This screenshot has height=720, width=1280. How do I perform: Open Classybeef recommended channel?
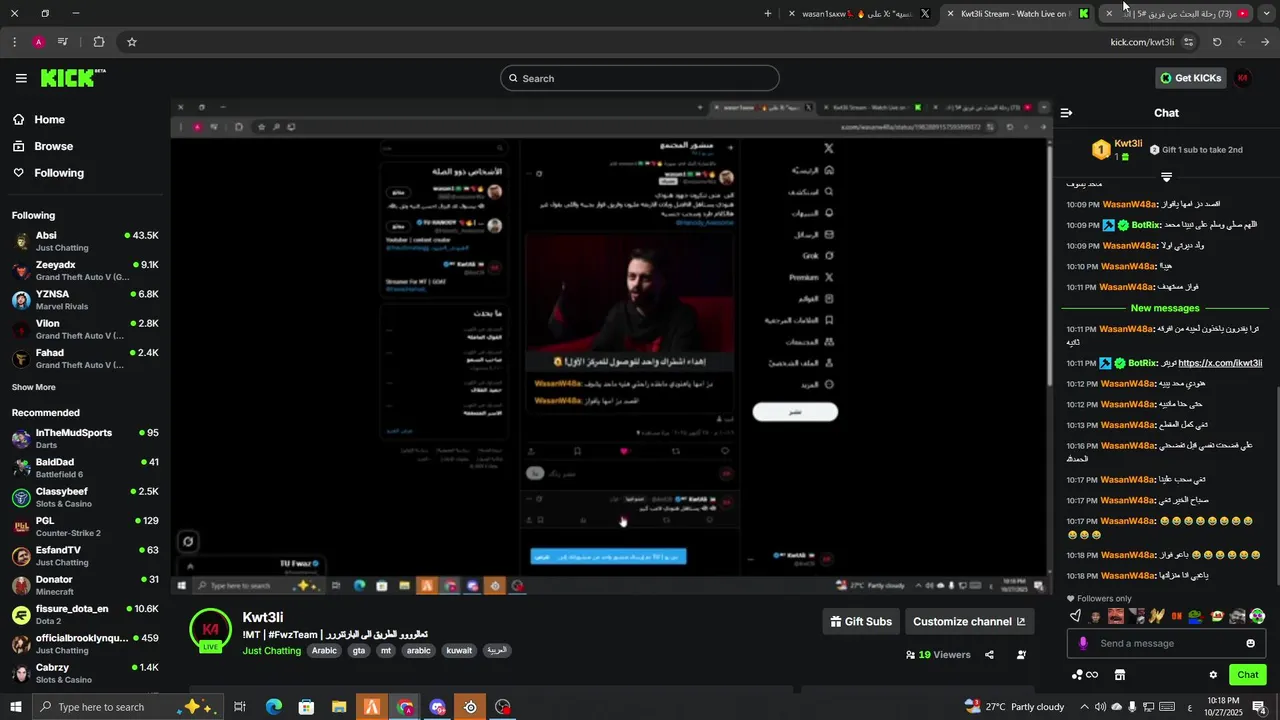[x=85, y=497]
